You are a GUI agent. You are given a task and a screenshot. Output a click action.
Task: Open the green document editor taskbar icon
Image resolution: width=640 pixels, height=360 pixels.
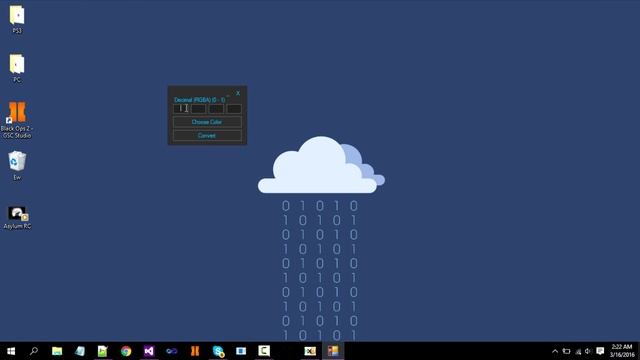pos(103,351)
